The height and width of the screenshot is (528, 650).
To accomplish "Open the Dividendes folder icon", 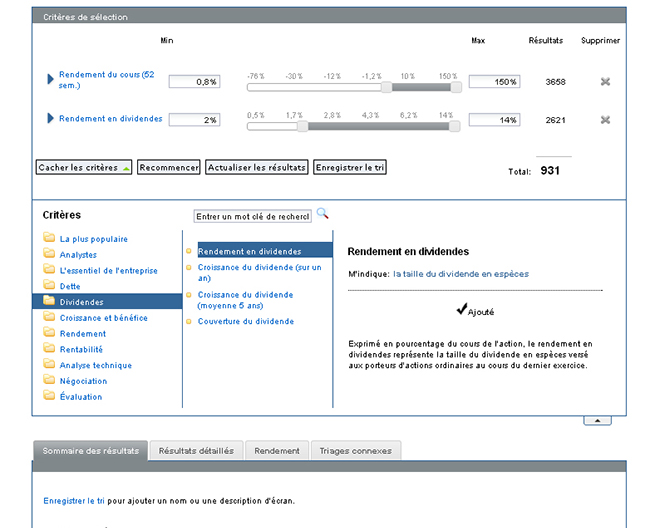I will point(49,300).
